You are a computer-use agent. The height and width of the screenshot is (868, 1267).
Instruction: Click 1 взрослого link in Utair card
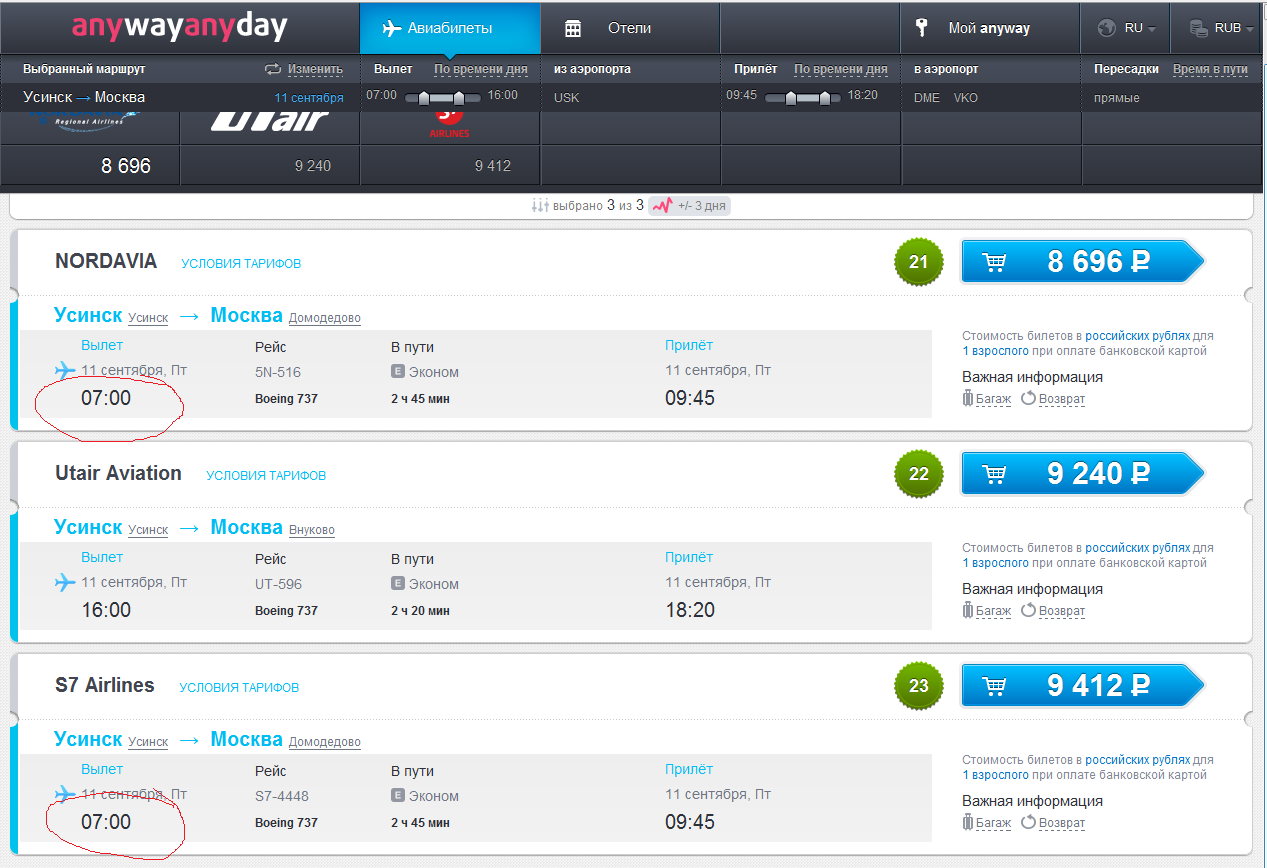(x=995, y=563)
